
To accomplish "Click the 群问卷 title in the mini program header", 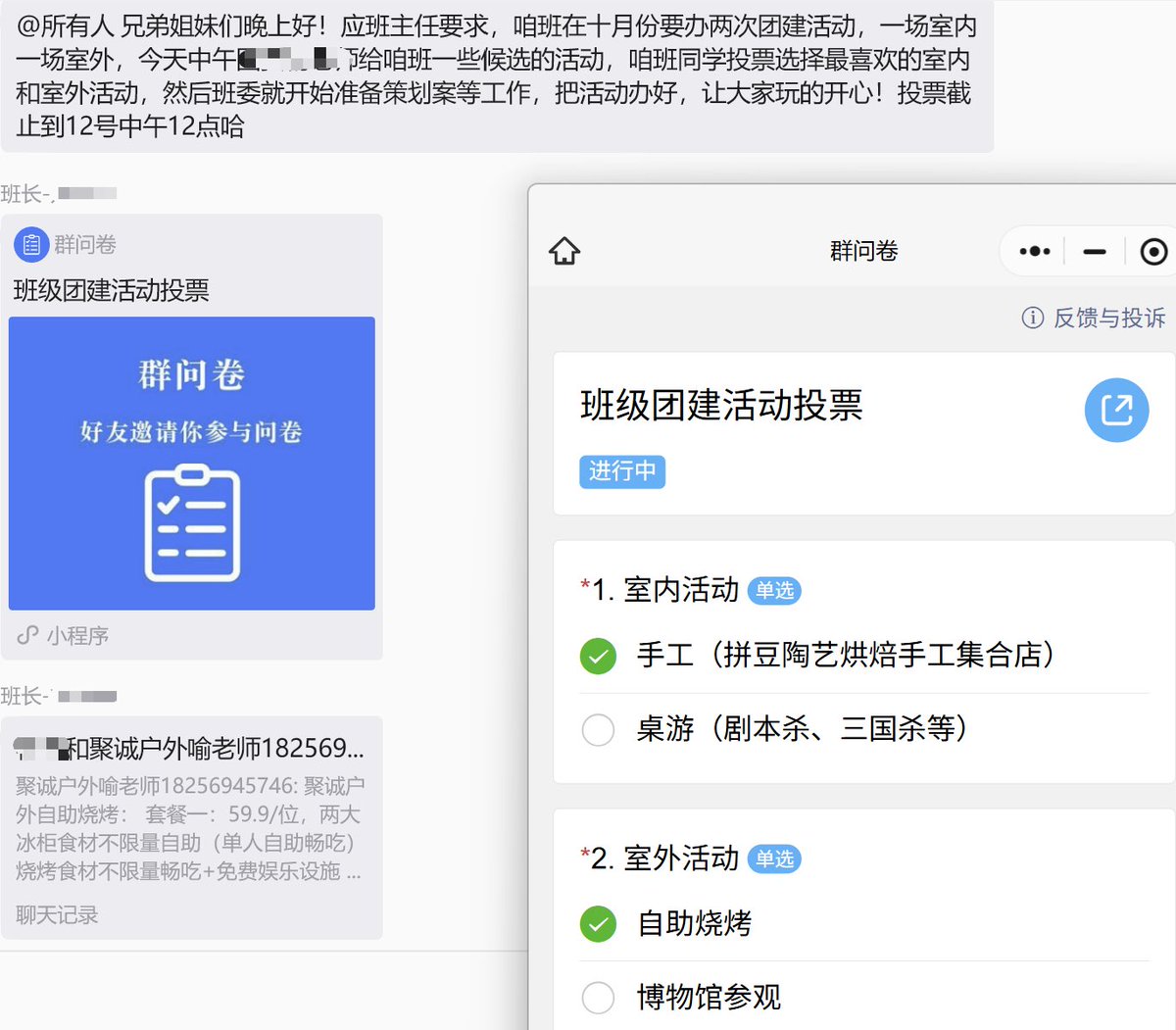I will click(x=863, y=251).
